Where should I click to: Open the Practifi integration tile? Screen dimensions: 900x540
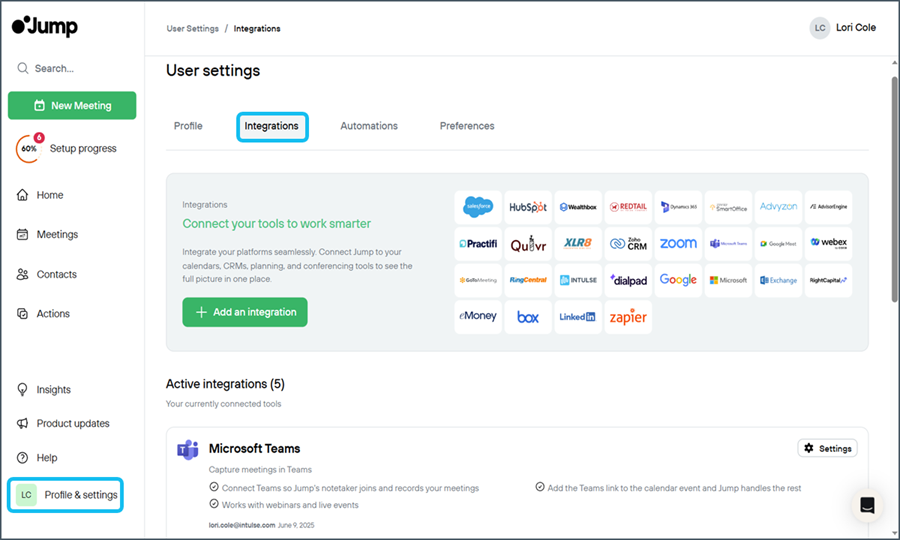[x=478, y=244]
